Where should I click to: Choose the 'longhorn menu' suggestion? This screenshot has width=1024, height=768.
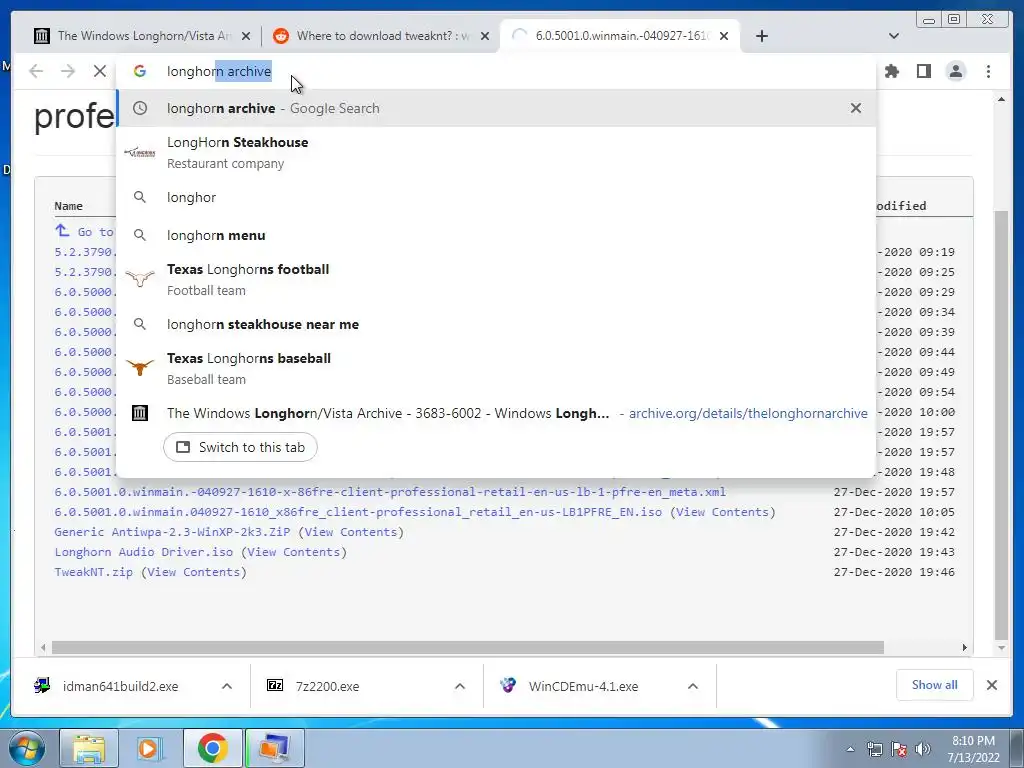pyautogui.click(x=496, y=235)
